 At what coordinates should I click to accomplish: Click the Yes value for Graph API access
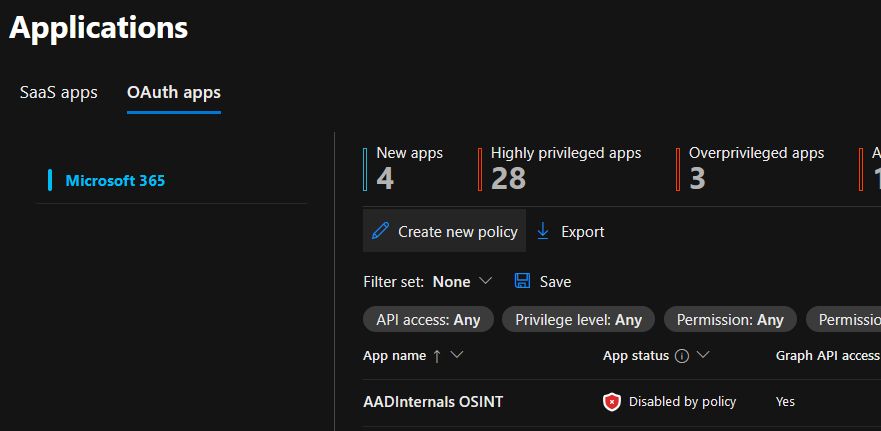[x=785, y=402]
